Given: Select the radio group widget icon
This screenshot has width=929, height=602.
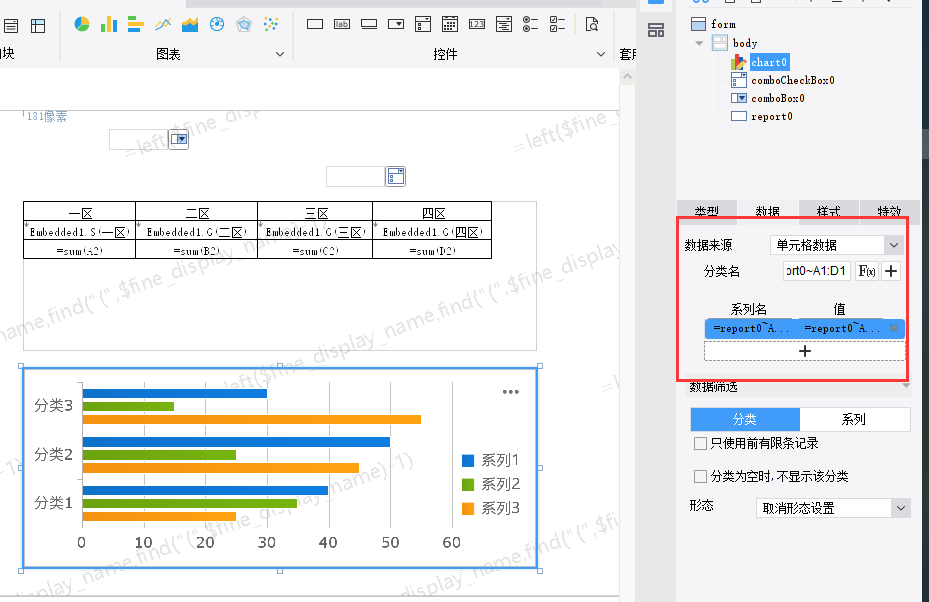Looking at the screenshot, I should 530,24.
